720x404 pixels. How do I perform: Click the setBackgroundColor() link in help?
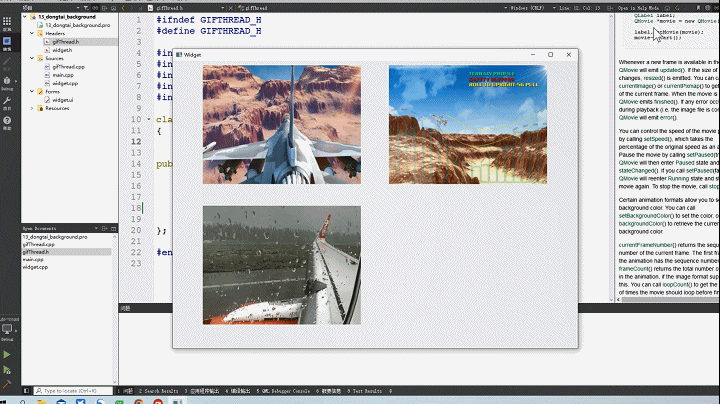pyautogui.click(x=646, y=216)
